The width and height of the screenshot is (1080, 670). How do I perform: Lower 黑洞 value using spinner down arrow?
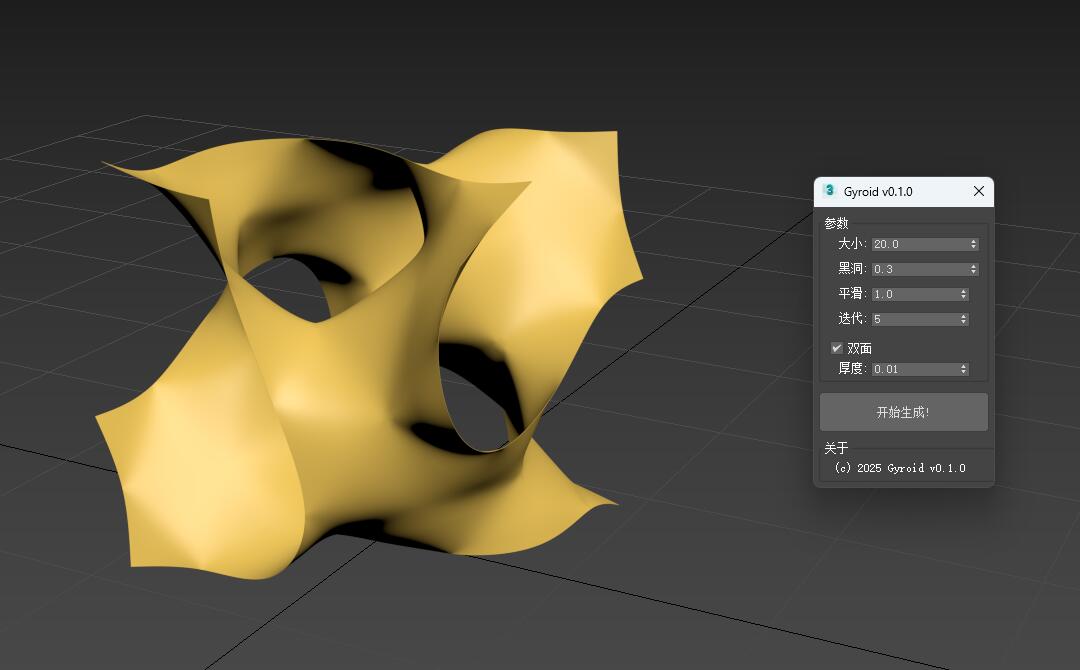click(x=974, y=272)
